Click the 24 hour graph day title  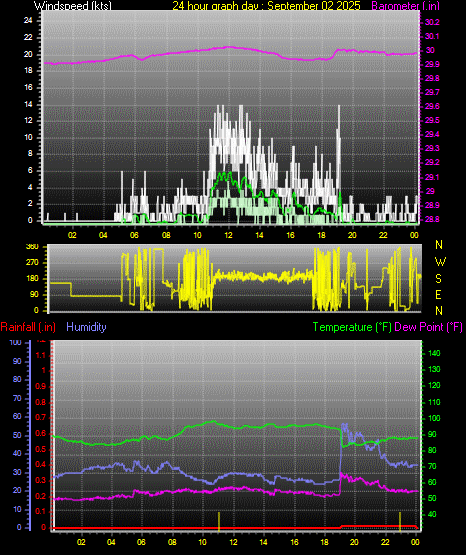pyautogui.click(x=266, y=5)
